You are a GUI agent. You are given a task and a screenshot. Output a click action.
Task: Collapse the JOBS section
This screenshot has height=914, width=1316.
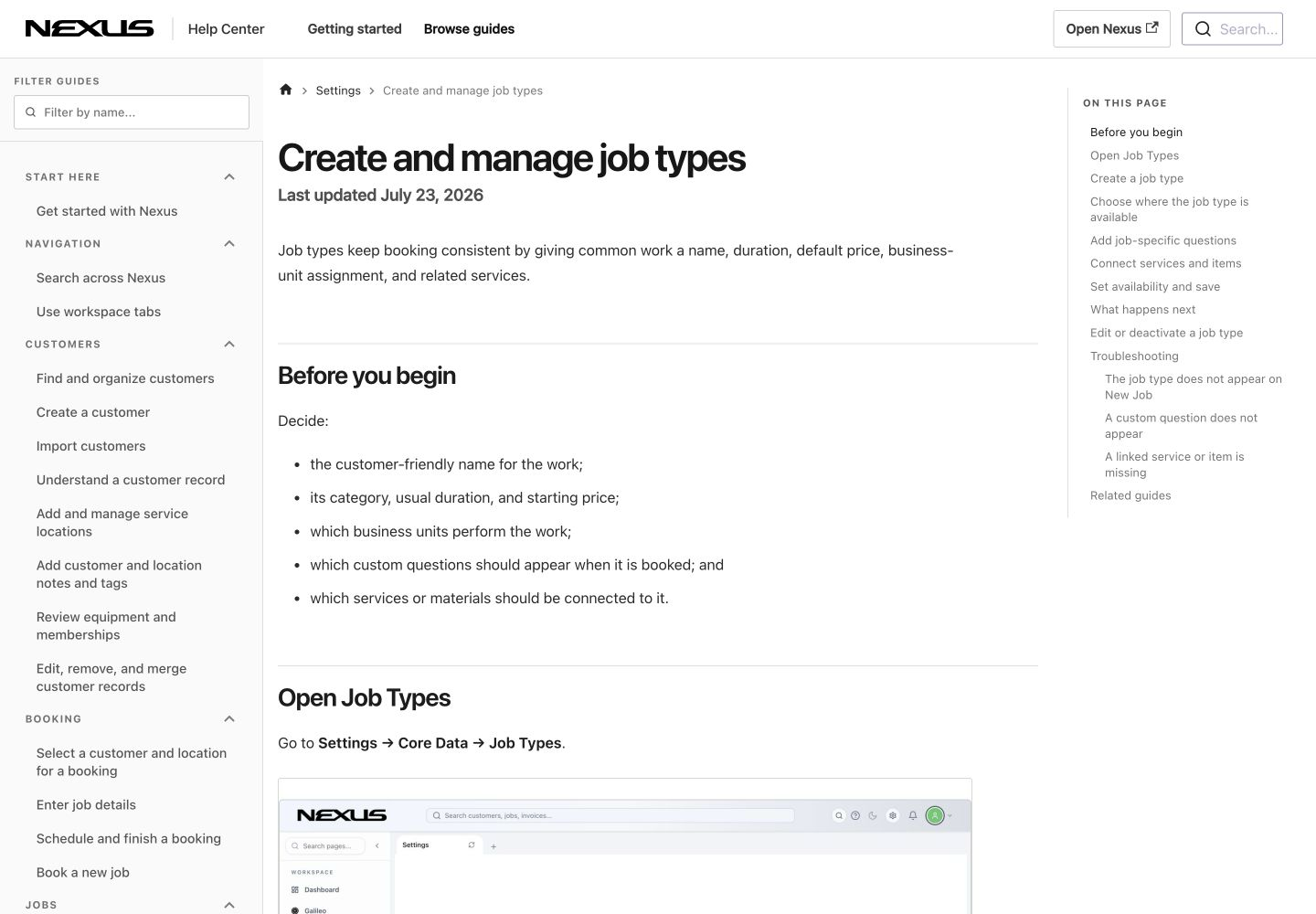click(229, 905)
